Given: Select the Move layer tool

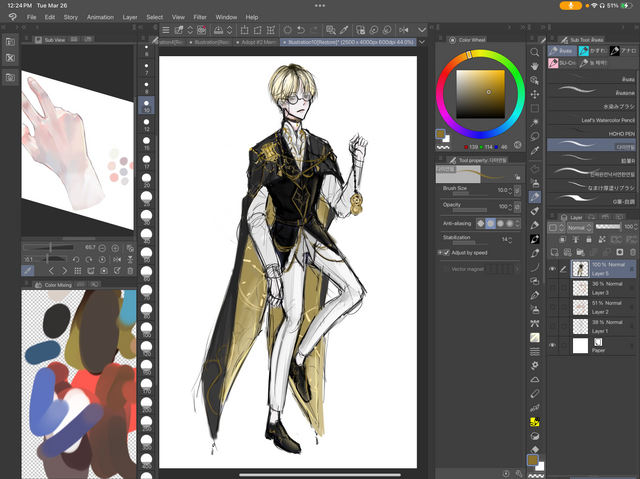Looking at the screenshot, I should click(534, 94).
